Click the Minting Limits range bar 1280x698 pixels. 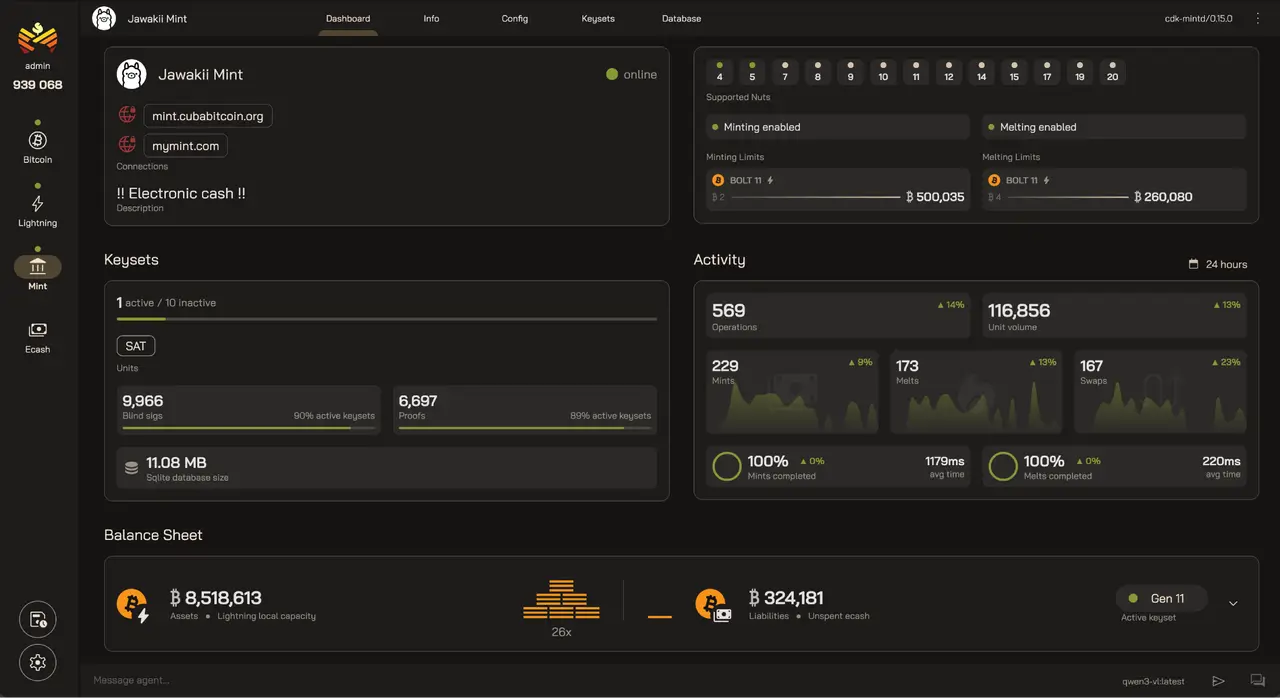click(815, 197)
